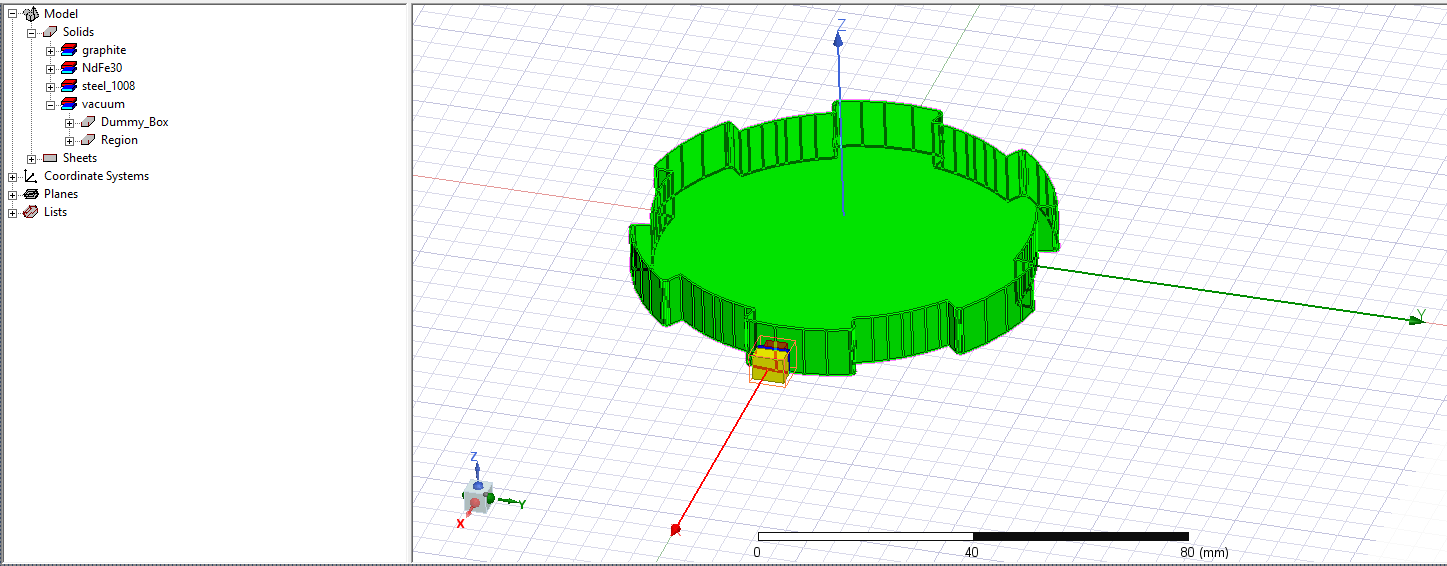Click the NdFe30 material icon

point(69,68)
